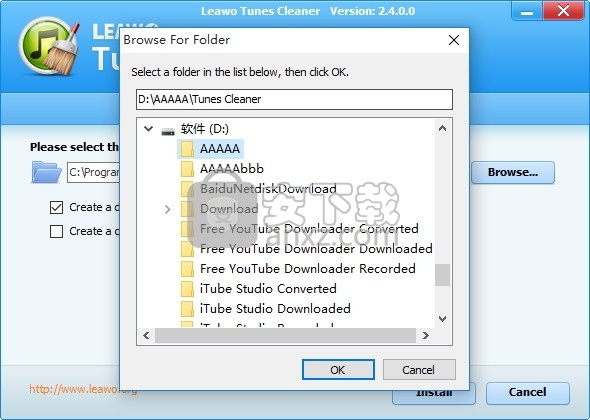The width and height of the screenshot is (590, 420).
Task: Click the installer Browse... button
Action: point(513,172)
